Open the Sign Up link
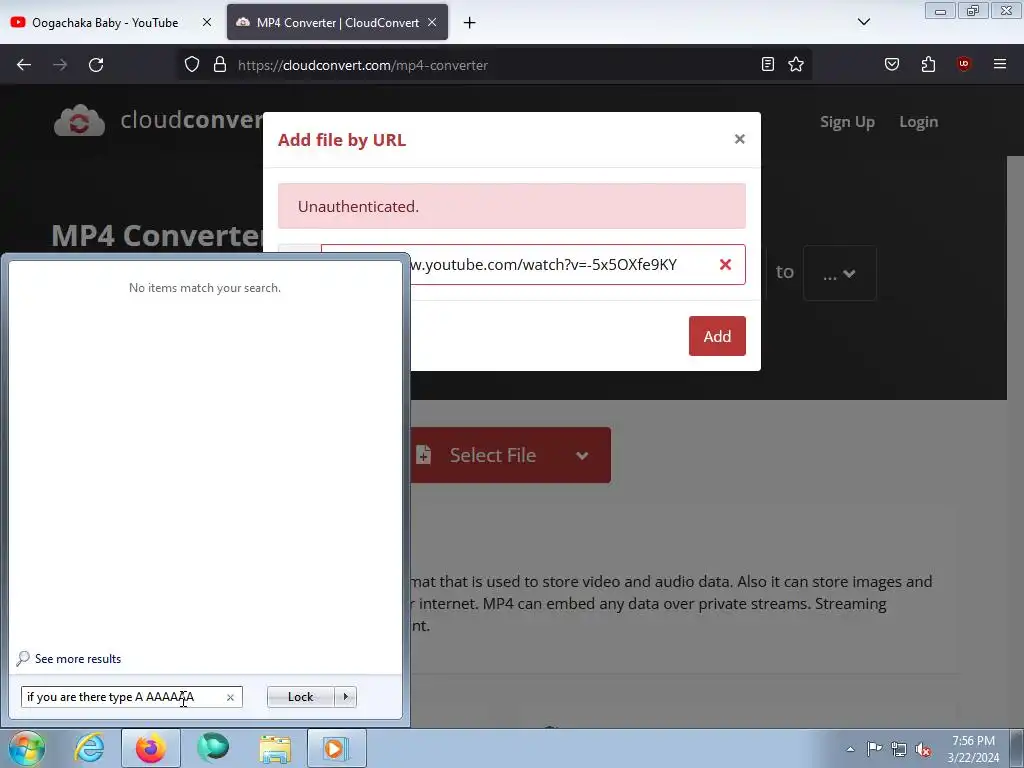The height and width of the screenshot is (768, 1024). [847, 122]
